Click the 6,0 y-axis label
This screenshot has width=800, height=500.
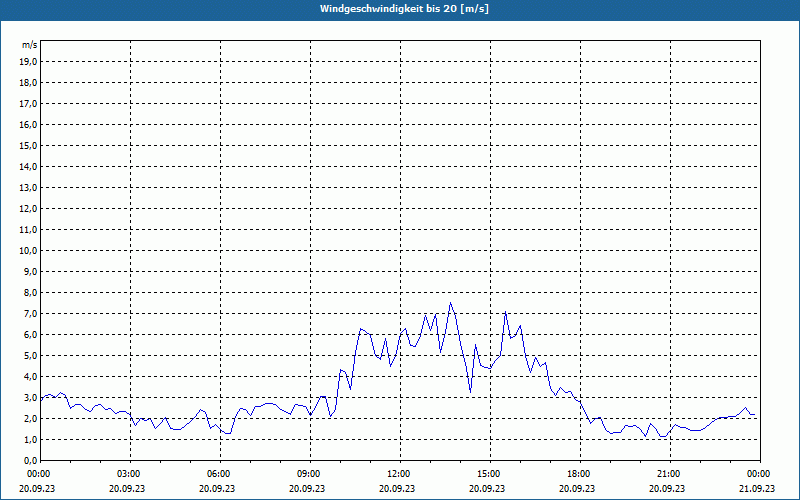(x=31, y=334)
